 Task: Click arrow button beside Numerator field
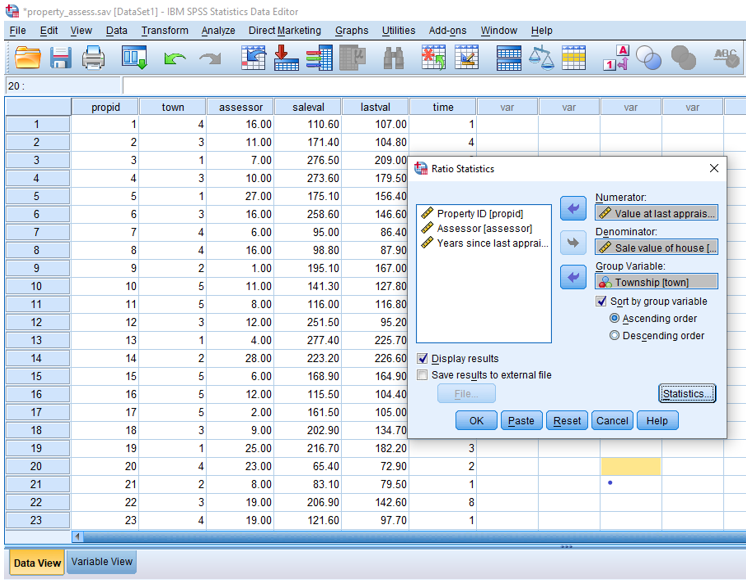[x=573, y=207]
